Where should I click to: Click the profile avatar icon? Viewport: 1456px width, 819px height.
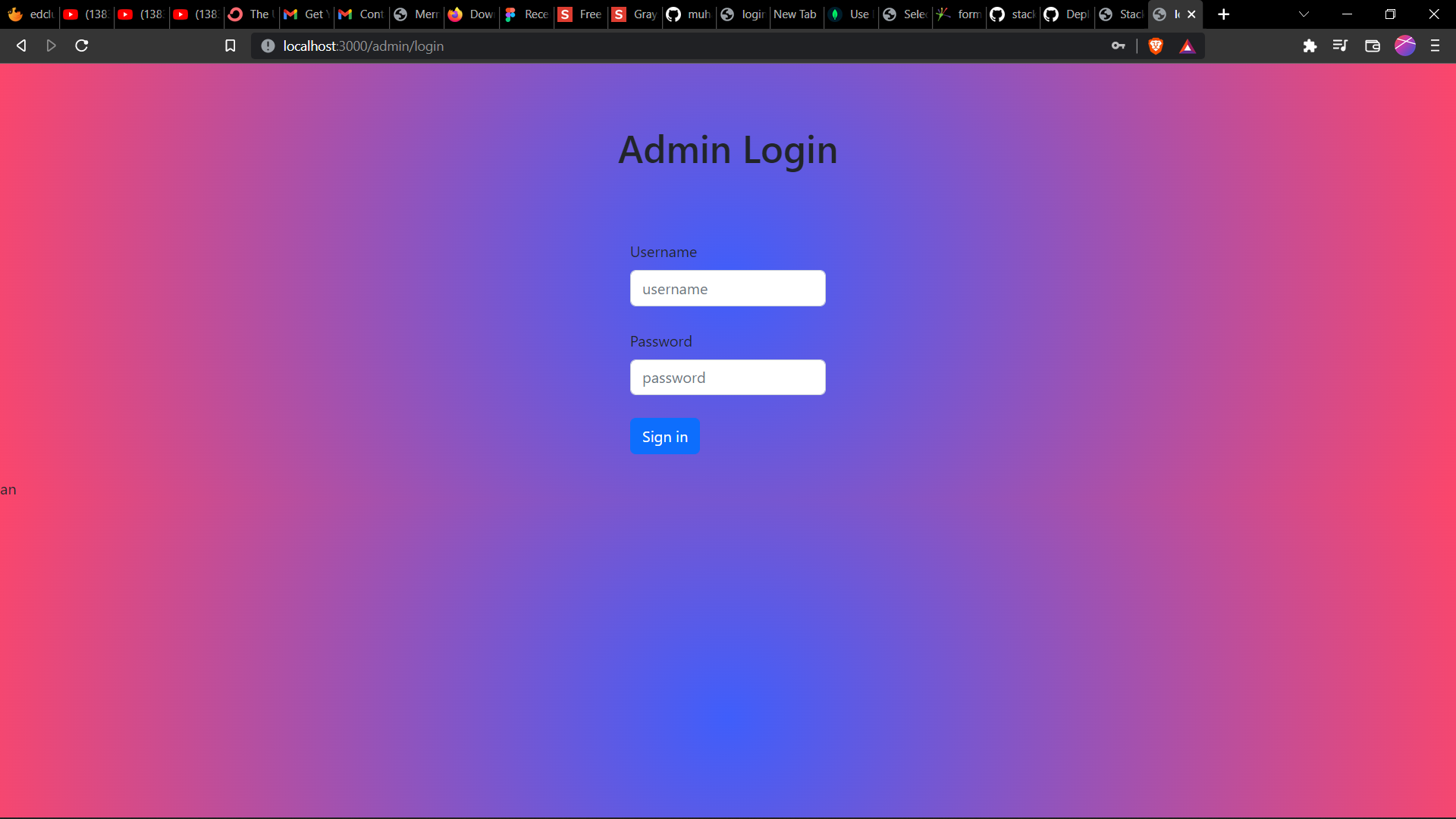pos(1404,46)
